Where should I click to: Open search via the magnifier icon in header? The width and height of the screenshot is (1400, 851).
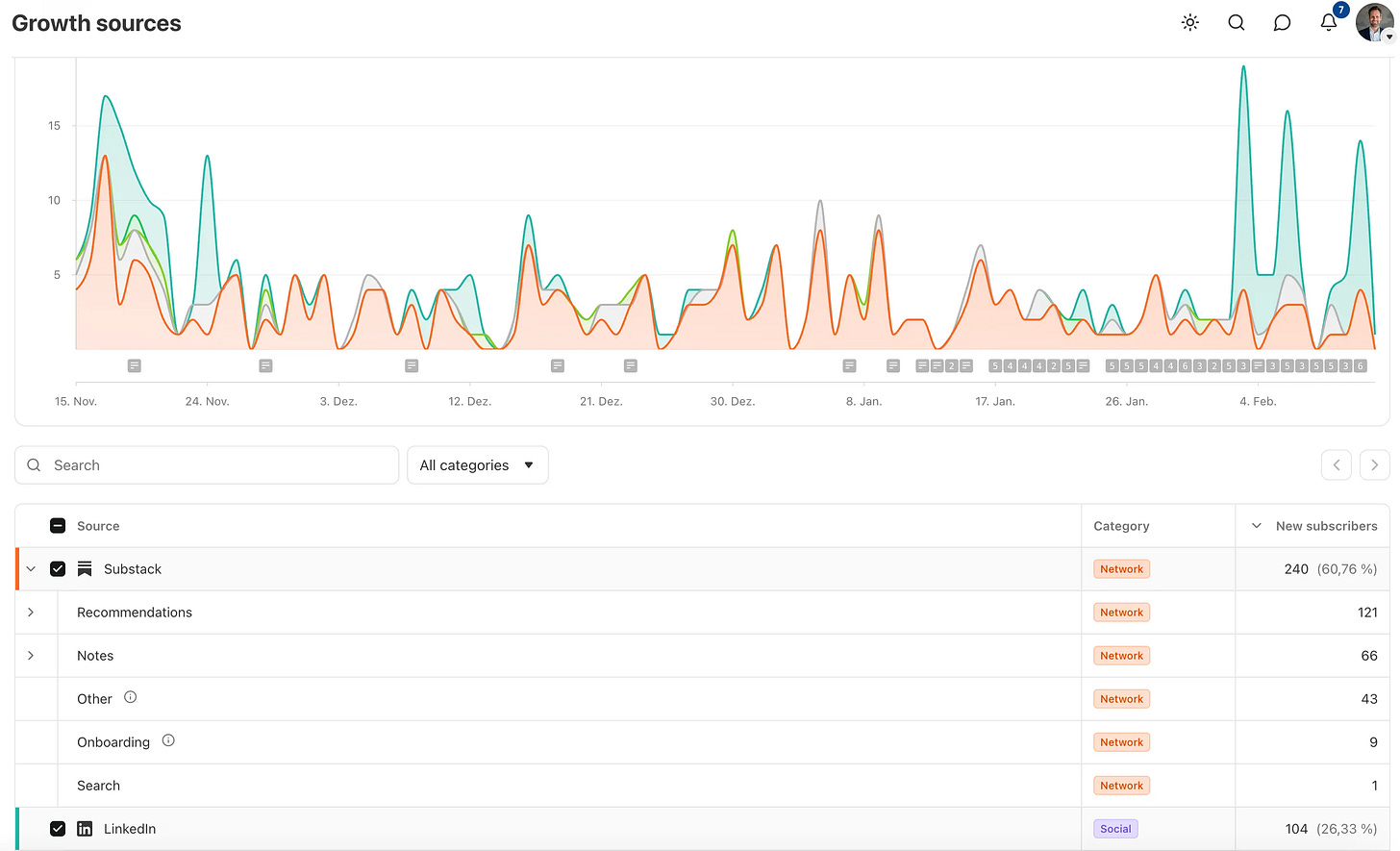click(1237, 22)
